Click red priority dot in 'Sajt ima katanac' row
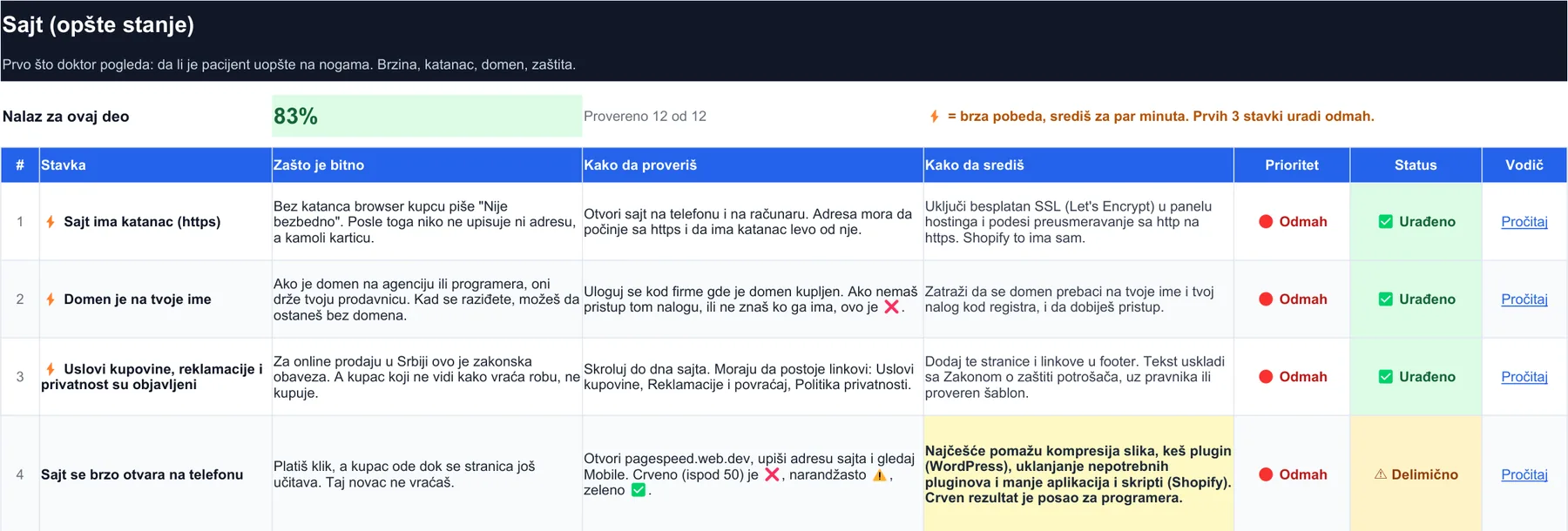 coord(1266,222)
